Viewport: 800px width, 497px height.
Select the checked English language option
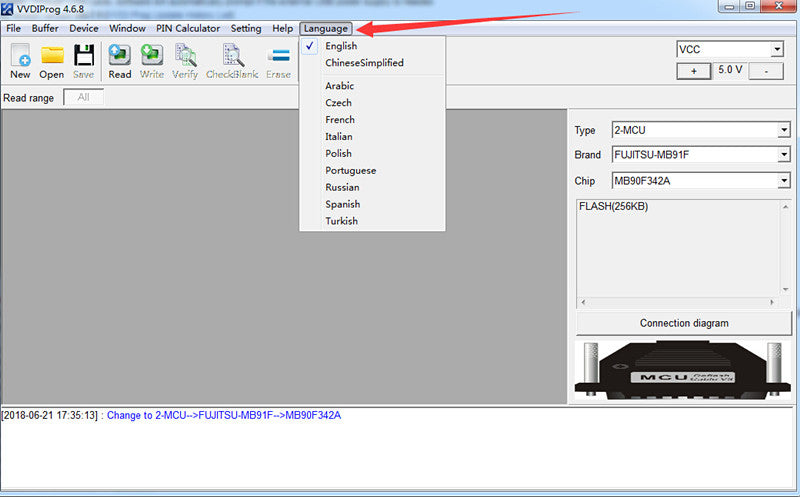341,46
